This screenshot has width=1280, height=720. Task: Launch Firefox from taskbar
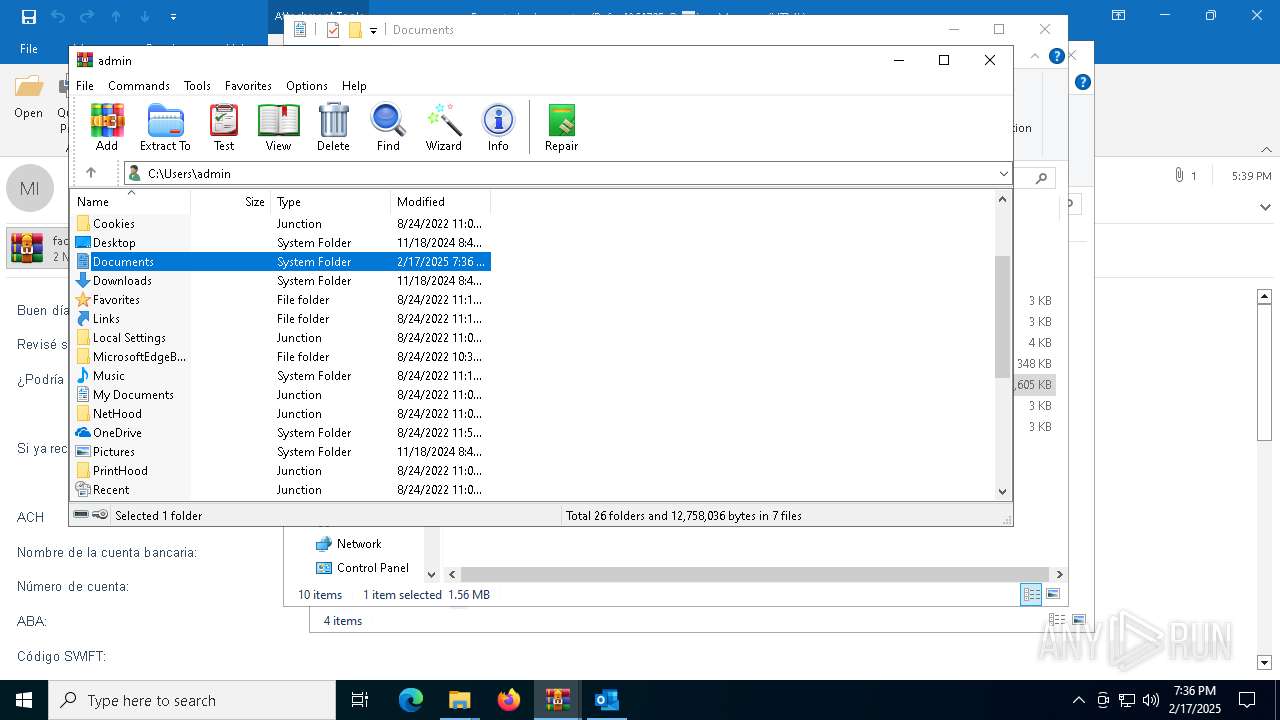click(509, 700)
